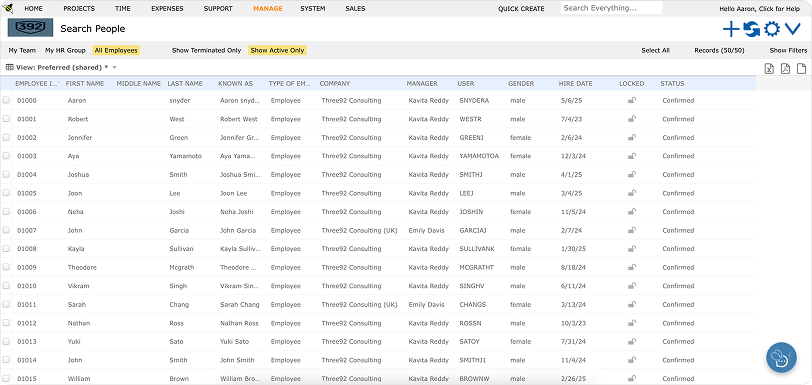This screenshot has width=812, height=385.
Task: Export list to Excel icon
Action: click(770, 68)
